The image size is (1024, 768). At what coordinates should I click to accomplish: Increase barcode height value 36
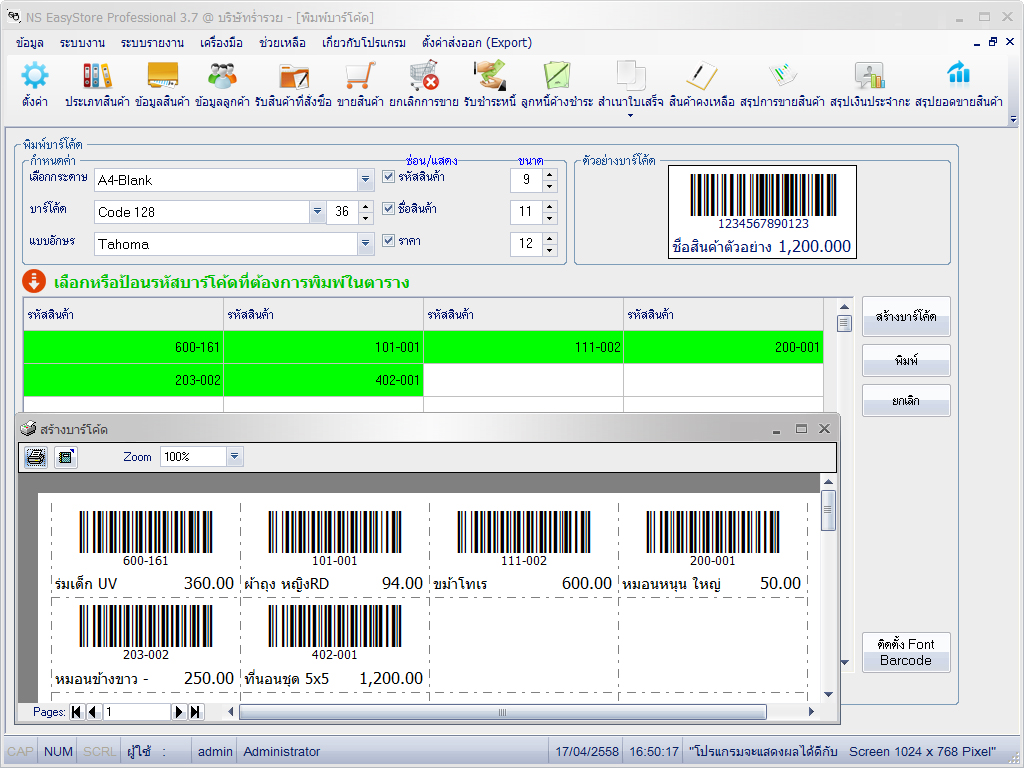[366, 206]
